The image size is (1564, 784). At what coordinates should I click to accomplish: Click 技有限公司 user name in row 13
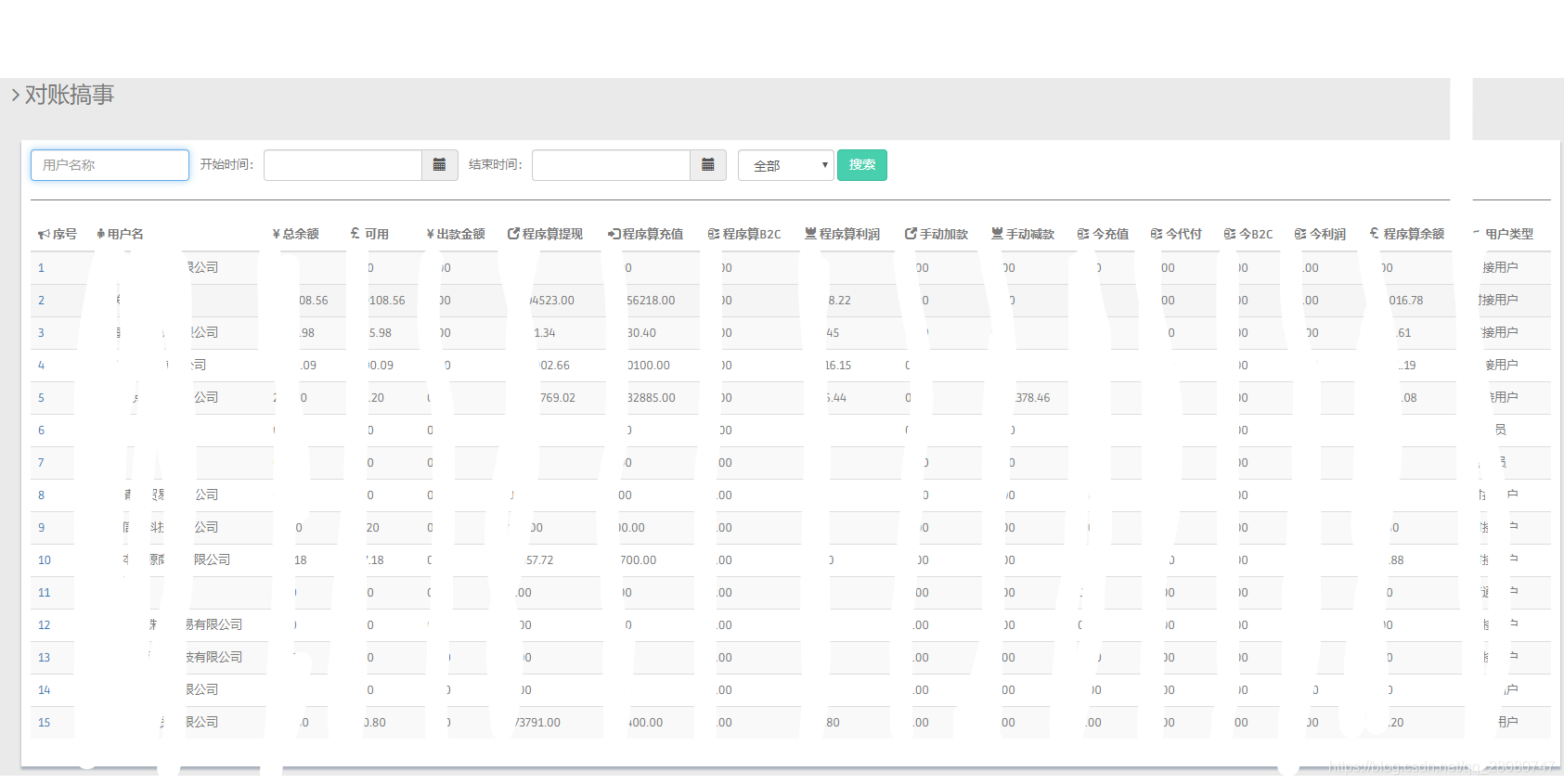click(214, 657)
